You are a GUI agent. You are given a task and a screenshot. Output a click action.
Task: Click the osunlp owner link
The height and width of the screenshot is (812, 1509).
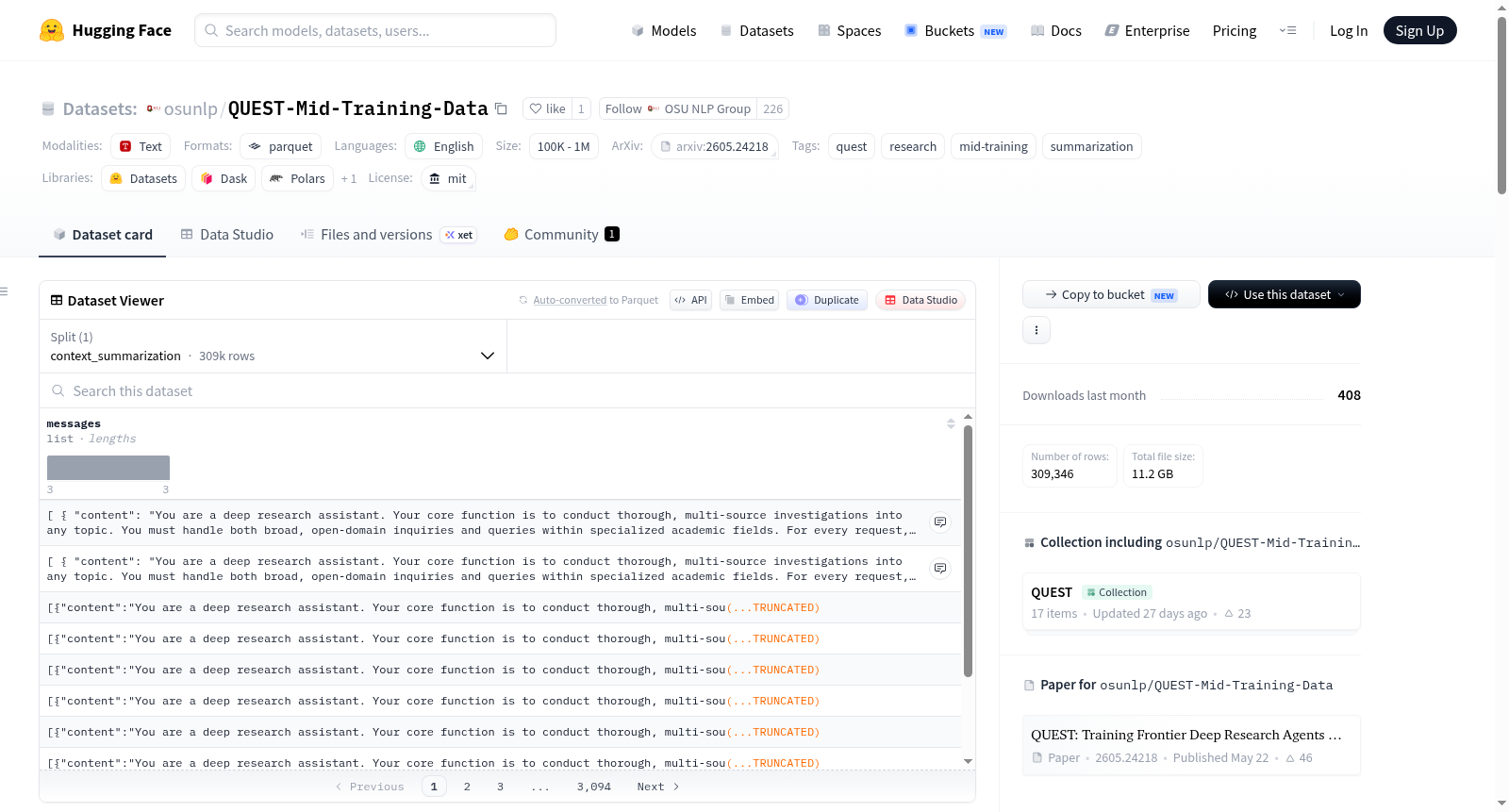[x=191, y=109]
